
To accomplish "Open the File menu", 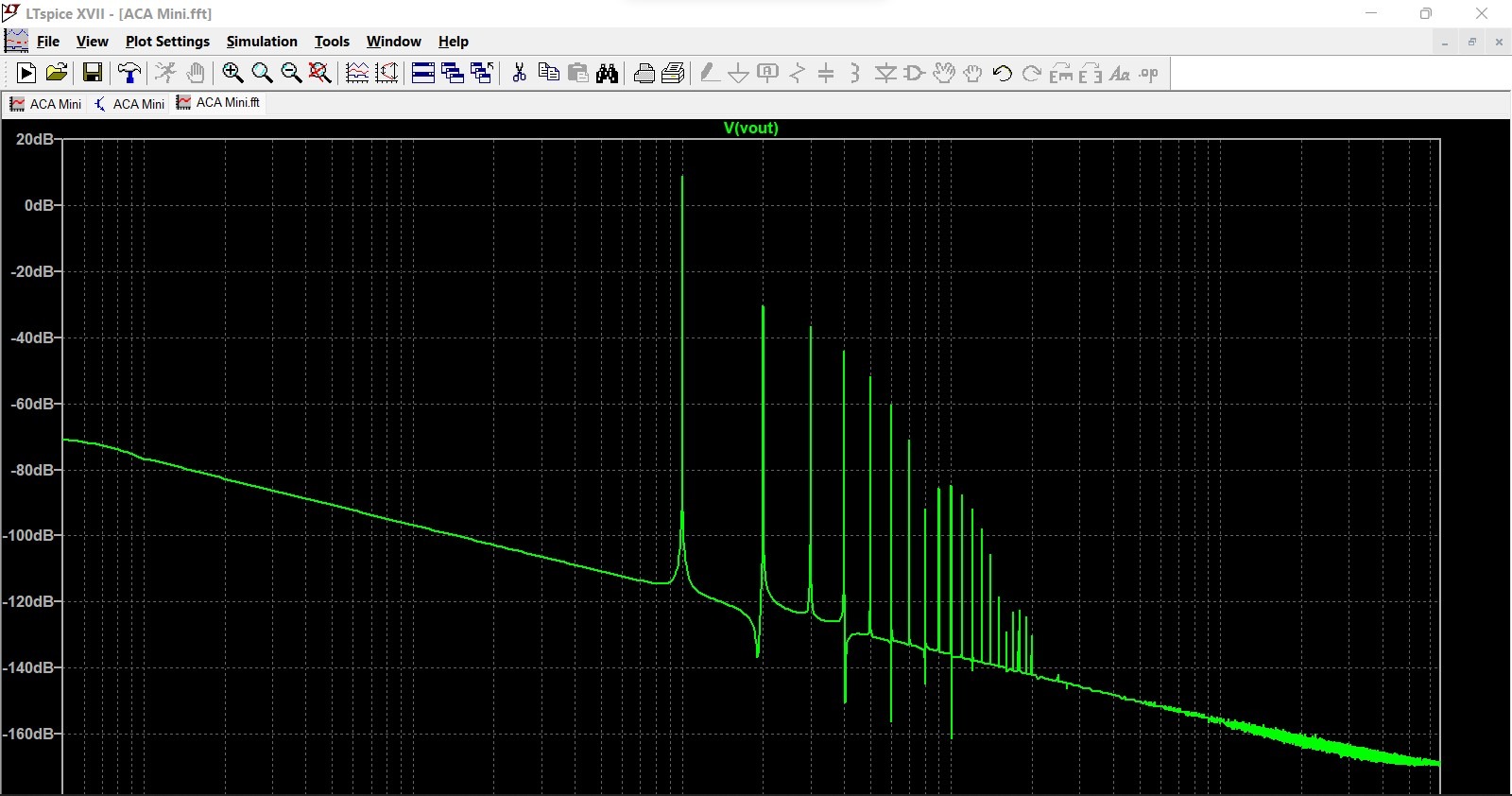I will click(x=48, y=42).
